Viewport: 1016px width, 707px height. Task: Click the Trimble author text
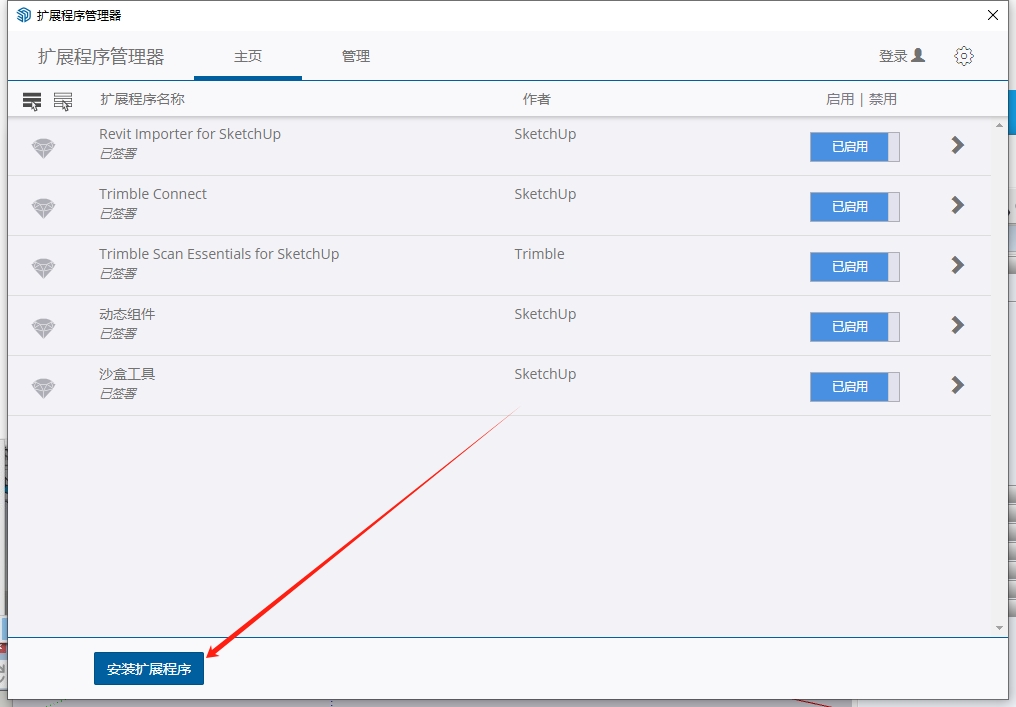[x=539, y=254]
